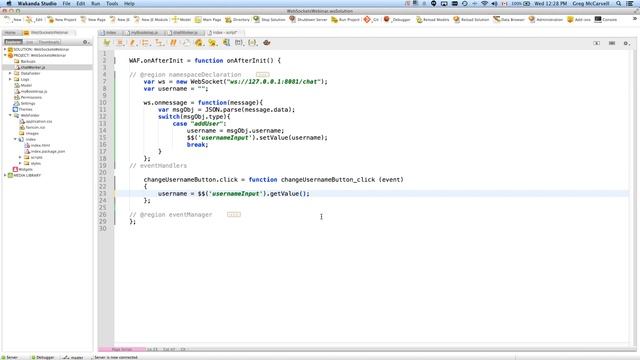Switch to the myBootstrap.js tab
This screenshot has width=640, height=360.
(x=143, y=32)
